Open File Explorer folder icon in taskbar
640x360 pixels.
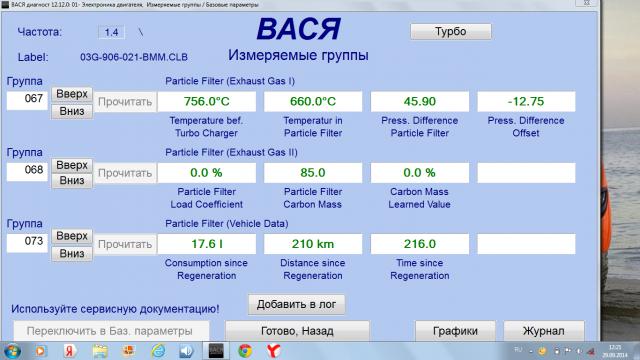pyautogui.click(x=100, y=351)
